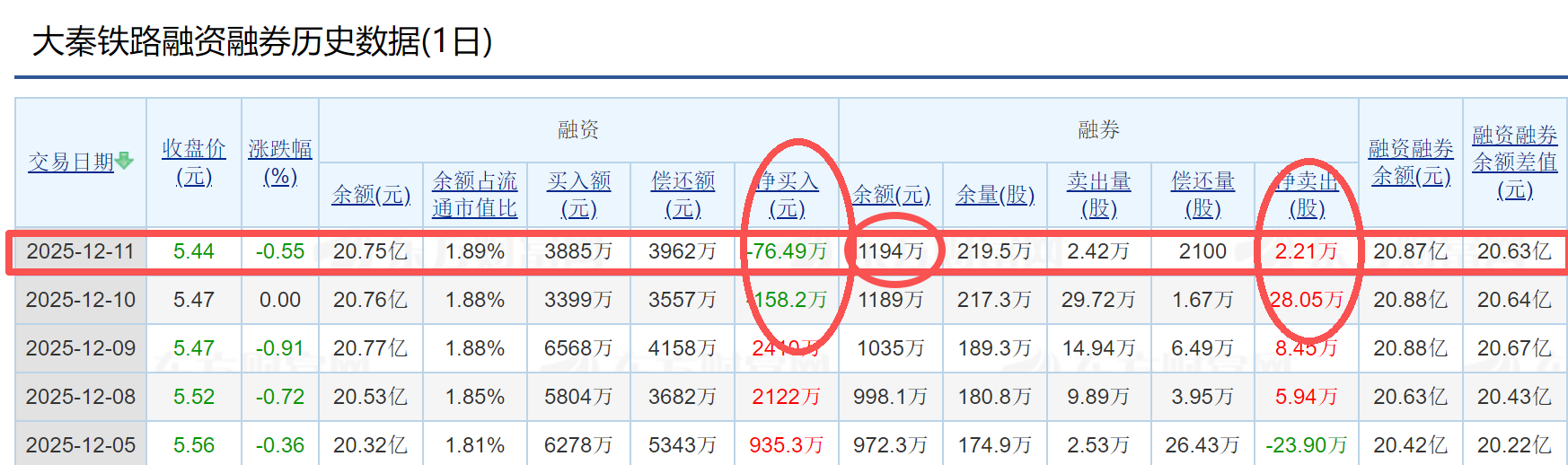Image resolution: width=1568 pixels, height=465 pixels.
Task: Click the -0.72 change percentage cell
Action: click(x=280, y=397)
